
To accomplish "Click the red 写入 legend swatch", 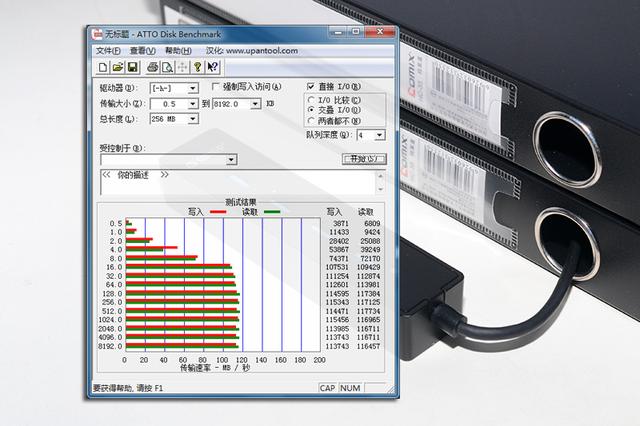I will tap(218, 212).
